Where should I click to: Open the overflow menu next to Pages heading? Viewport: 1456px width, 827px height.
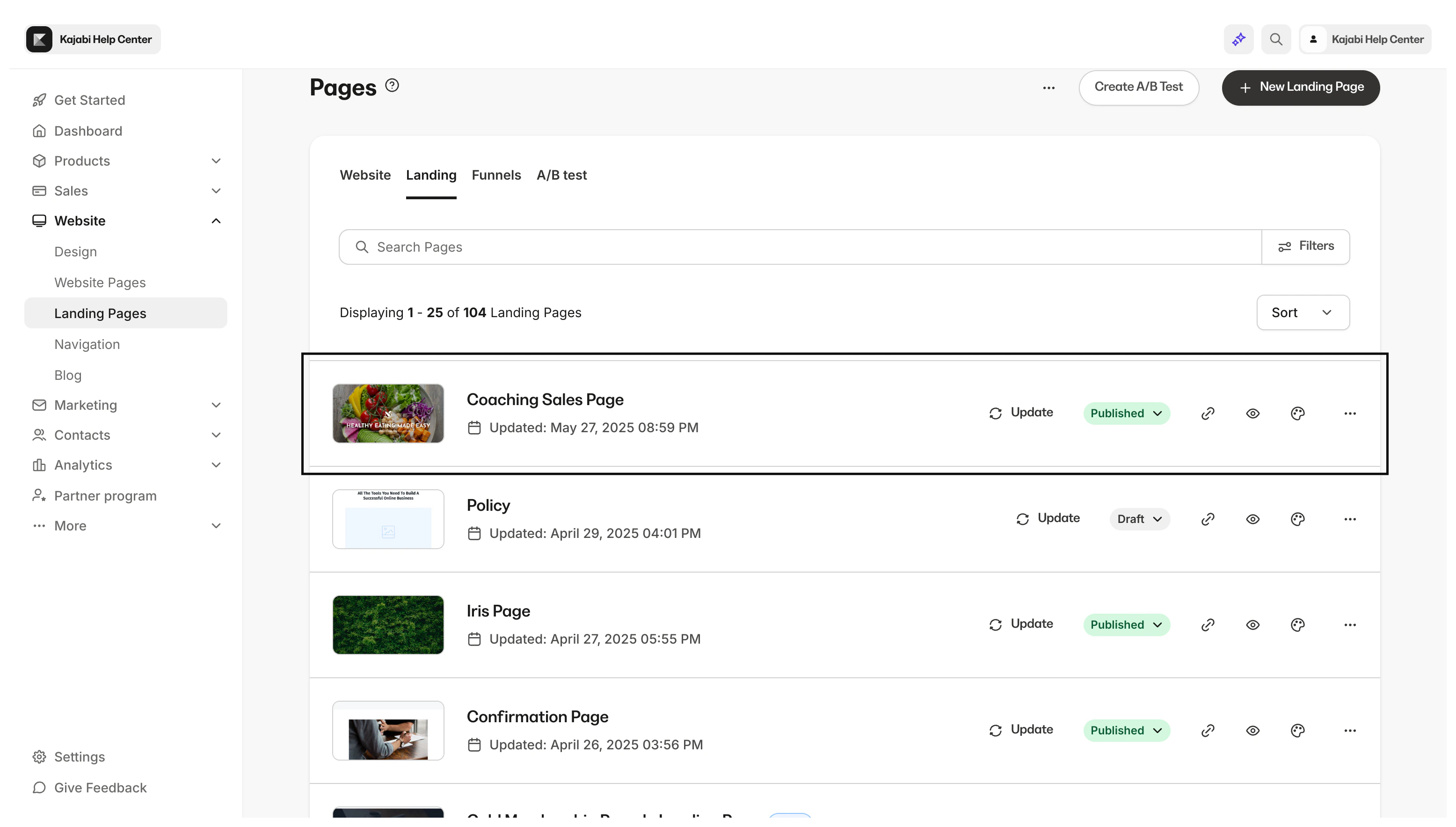(x=1048, y=88)
